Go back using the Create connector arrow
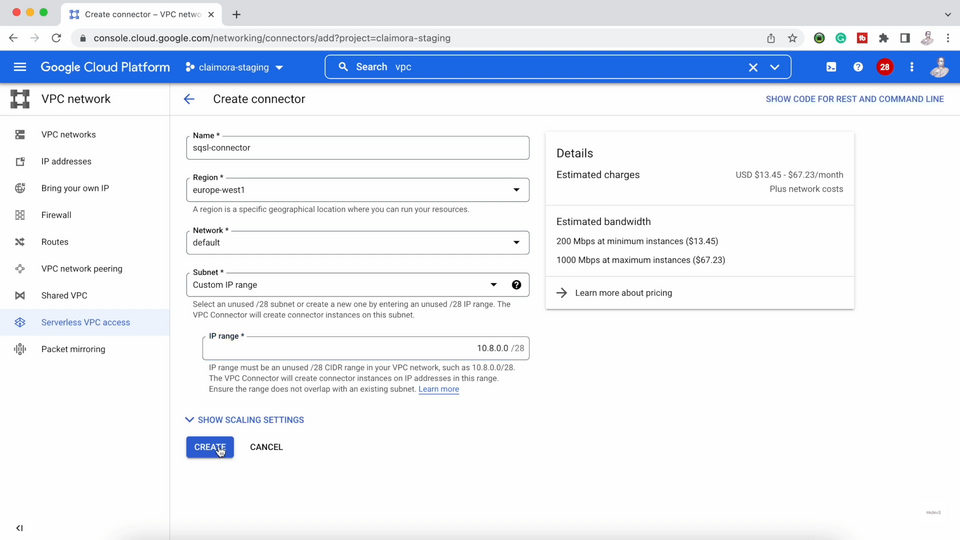960x540 pixels. (189, 99)
